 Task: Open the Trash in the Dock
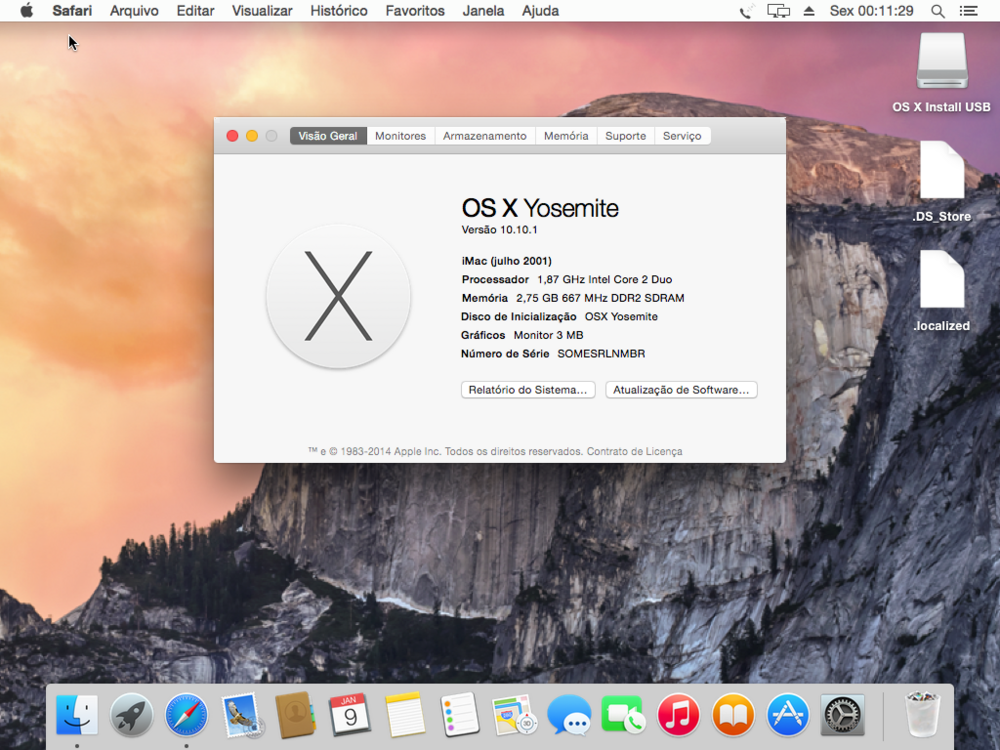[922, 715]
